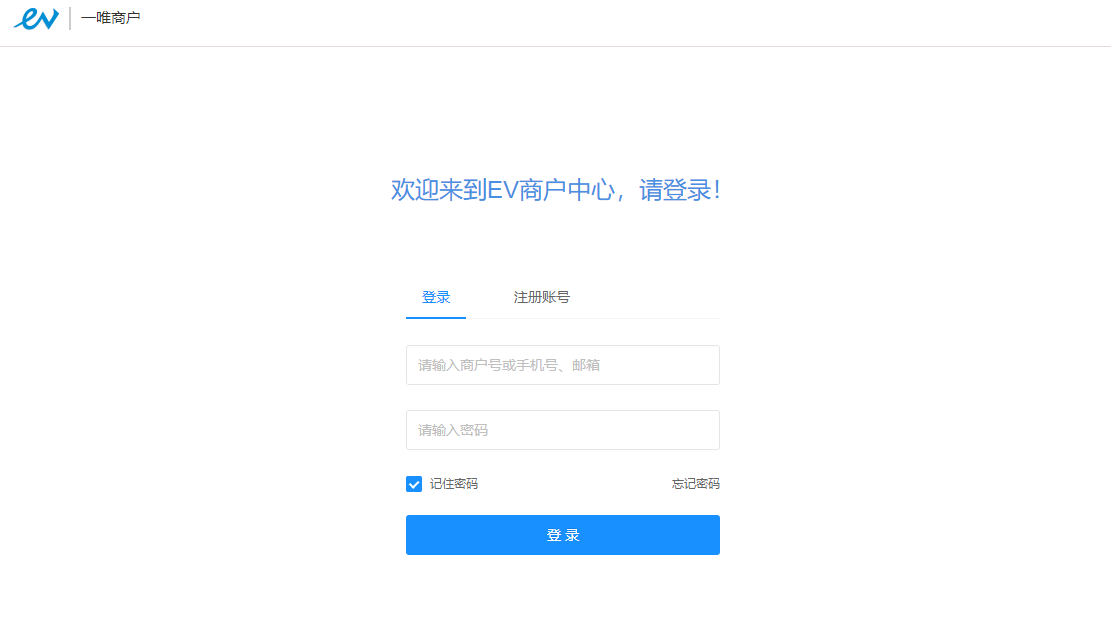The width and height of the screenshot is (1111, 625).
Task: Click the blue underline beneath the 登录 tab
Action: tap(436, 317)
